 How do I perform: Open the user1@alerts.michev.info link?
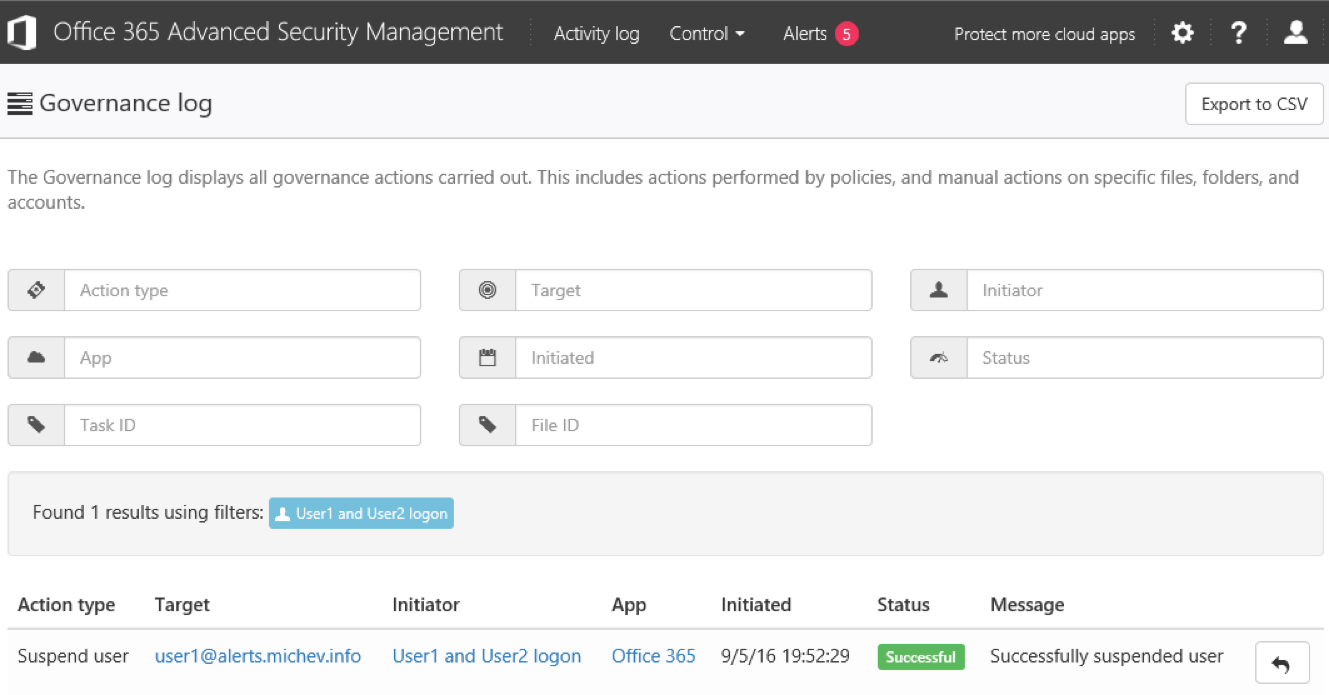click(257, 656)
